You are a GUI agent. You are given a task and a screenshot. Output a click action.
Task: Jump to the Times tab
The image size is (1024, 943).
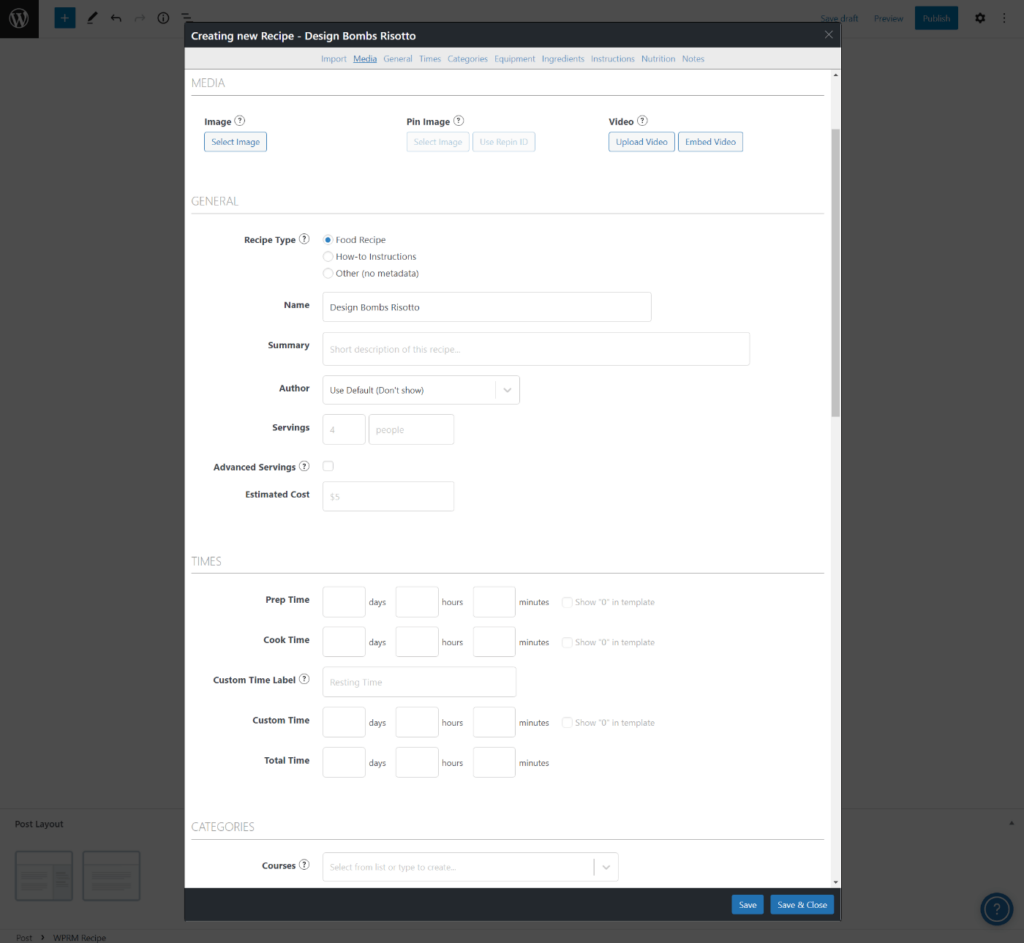pyautogui.click(x=430, y=59)
